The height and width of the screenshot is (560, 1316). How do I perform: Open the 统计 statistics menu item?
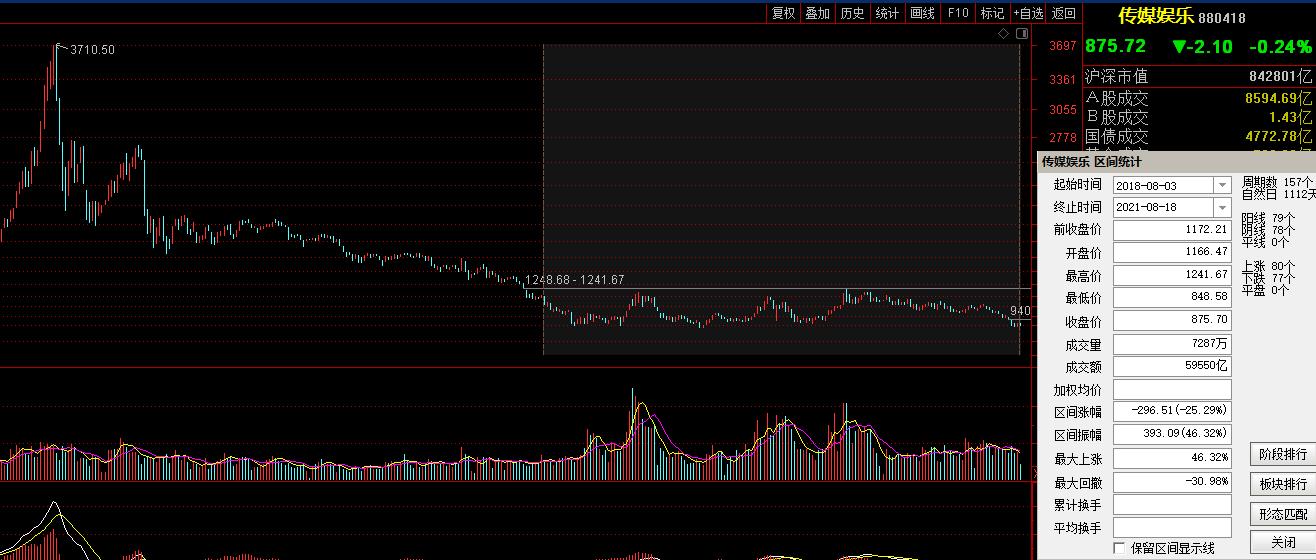(887, 13)
